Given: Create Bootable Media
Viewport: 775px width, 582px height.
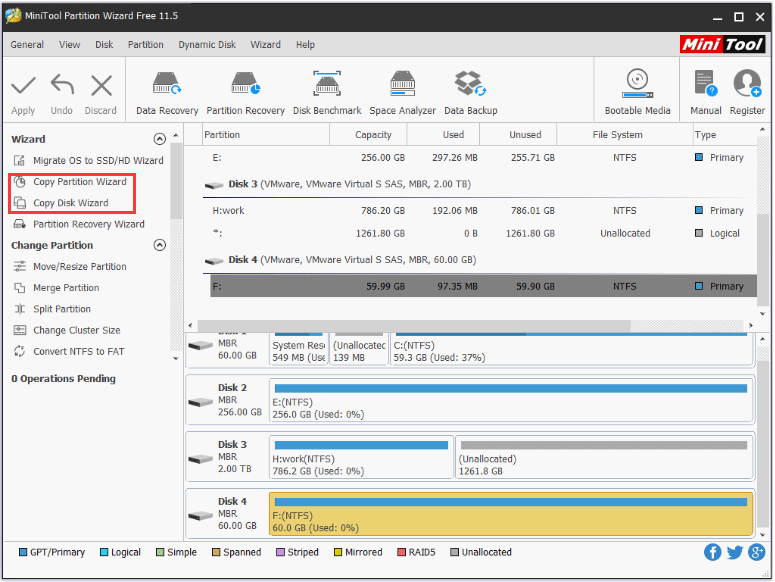Looking at the screenshot, I should point(637,93).
